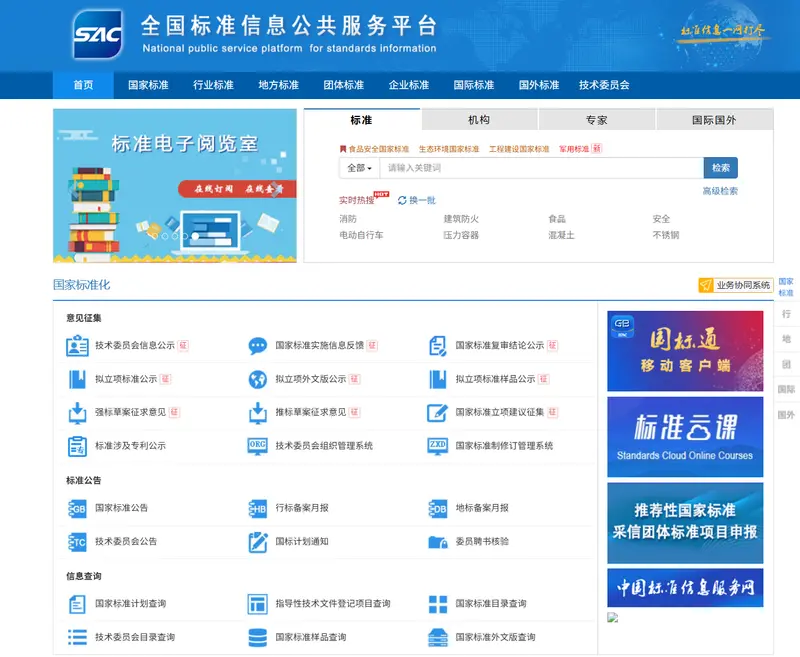
Task: Click the ORG monitor icon for 技术委员会组织管理系统
Action: coord(258,446)
